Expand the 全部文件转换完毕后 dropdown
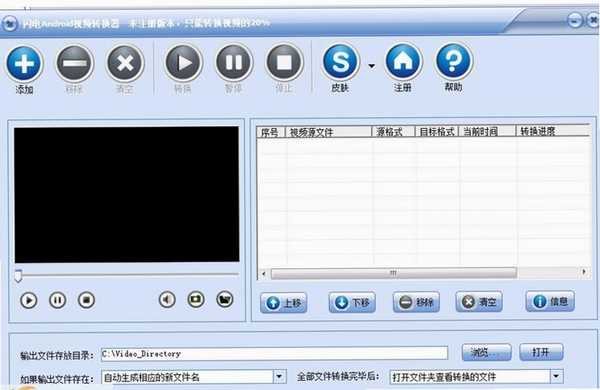600x390 pixels. point(556,377)
